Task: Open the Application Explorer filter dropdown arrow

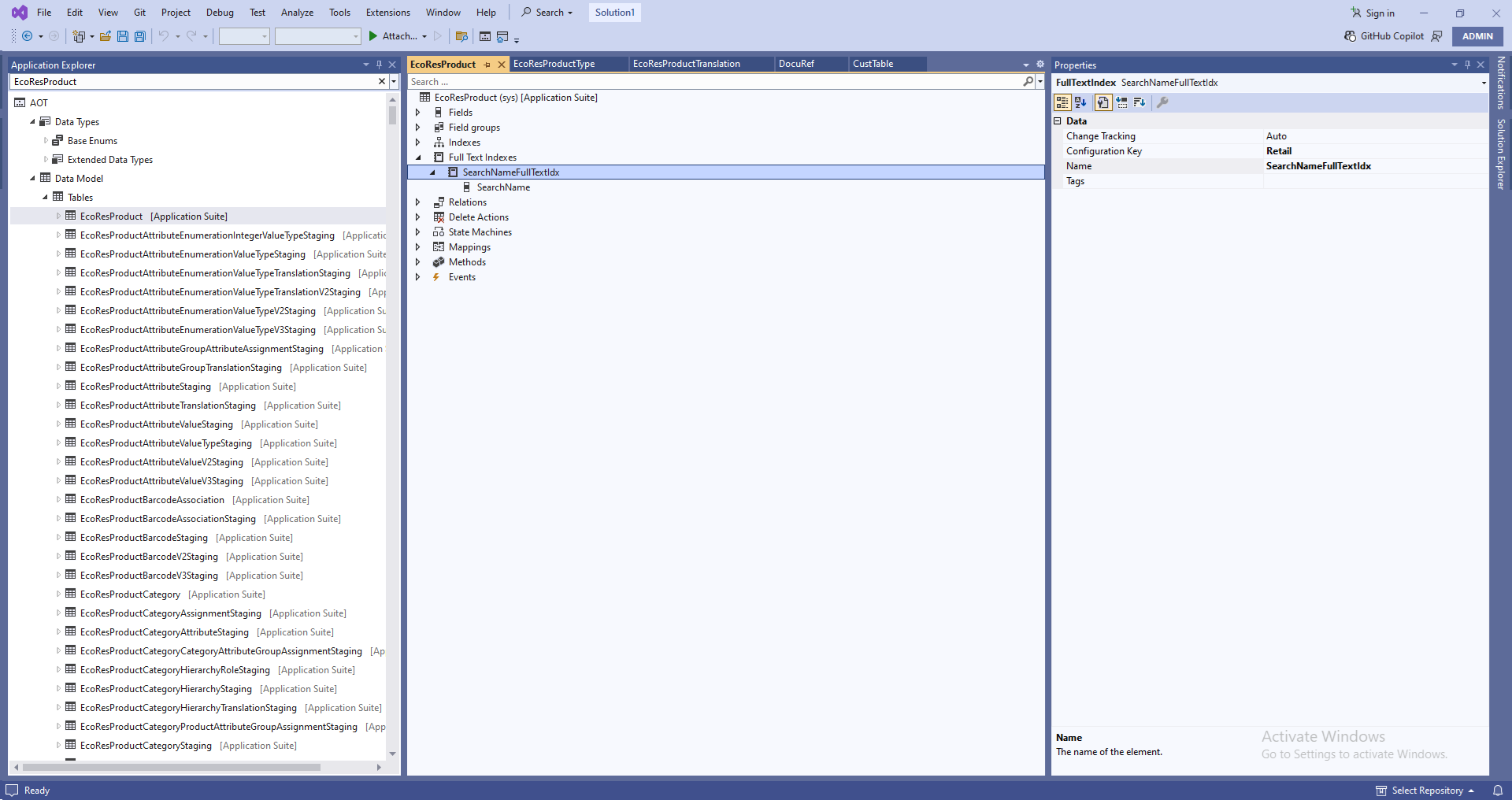Action: 394,81
